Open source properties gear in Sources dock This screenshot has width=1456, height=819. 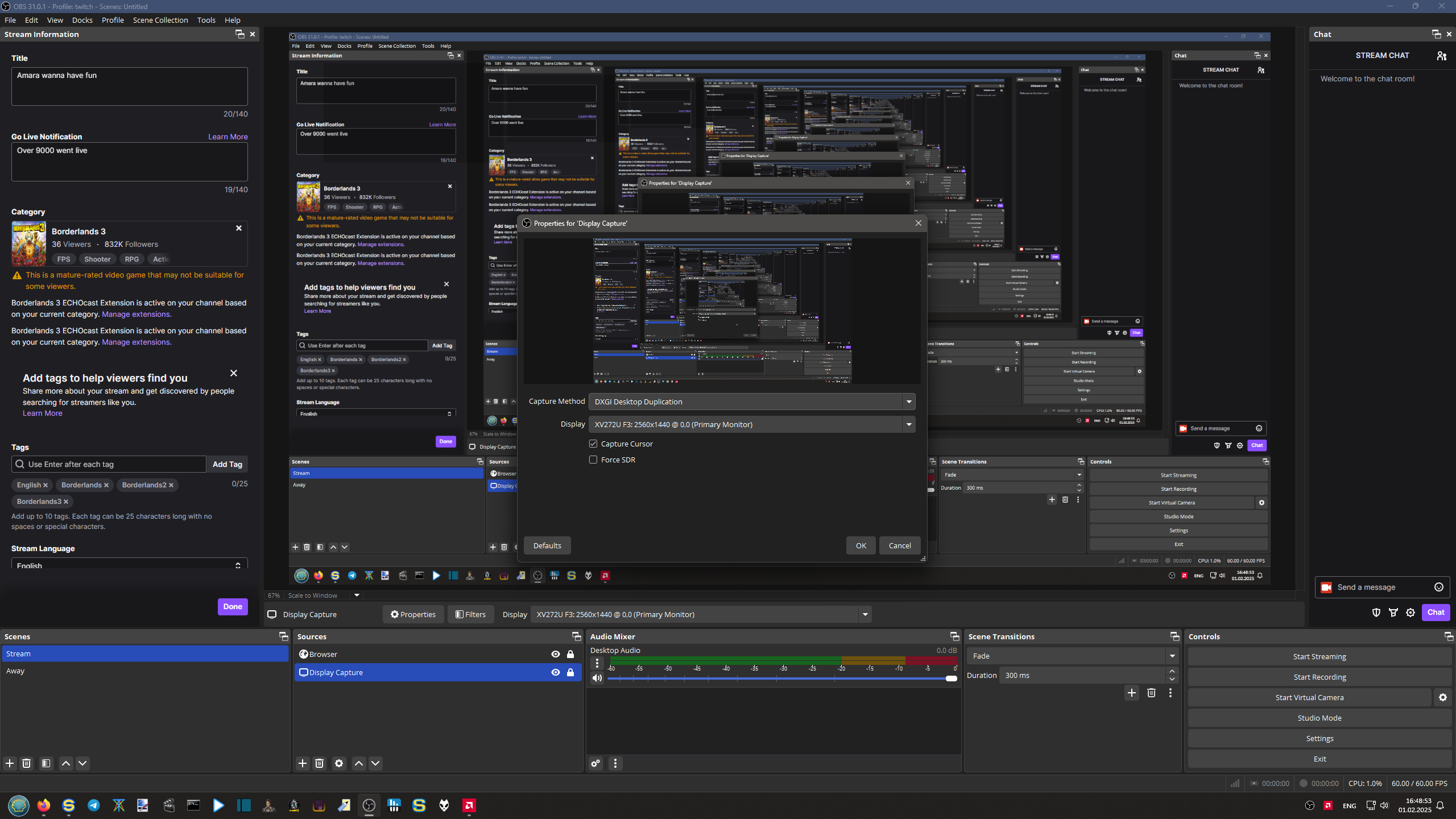pos(339,763)
